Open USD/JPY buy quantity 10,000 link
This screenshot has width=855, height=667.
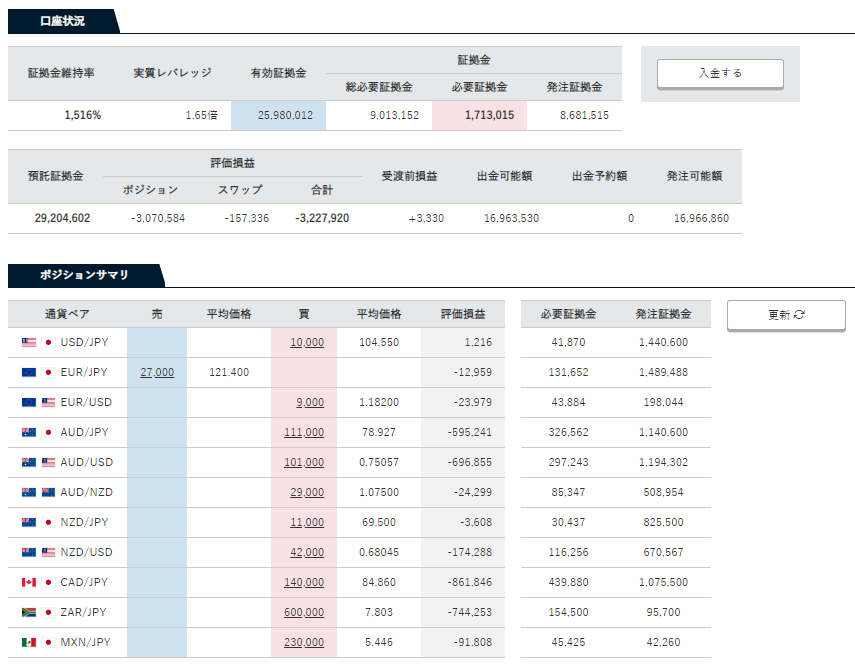point(307,342)
